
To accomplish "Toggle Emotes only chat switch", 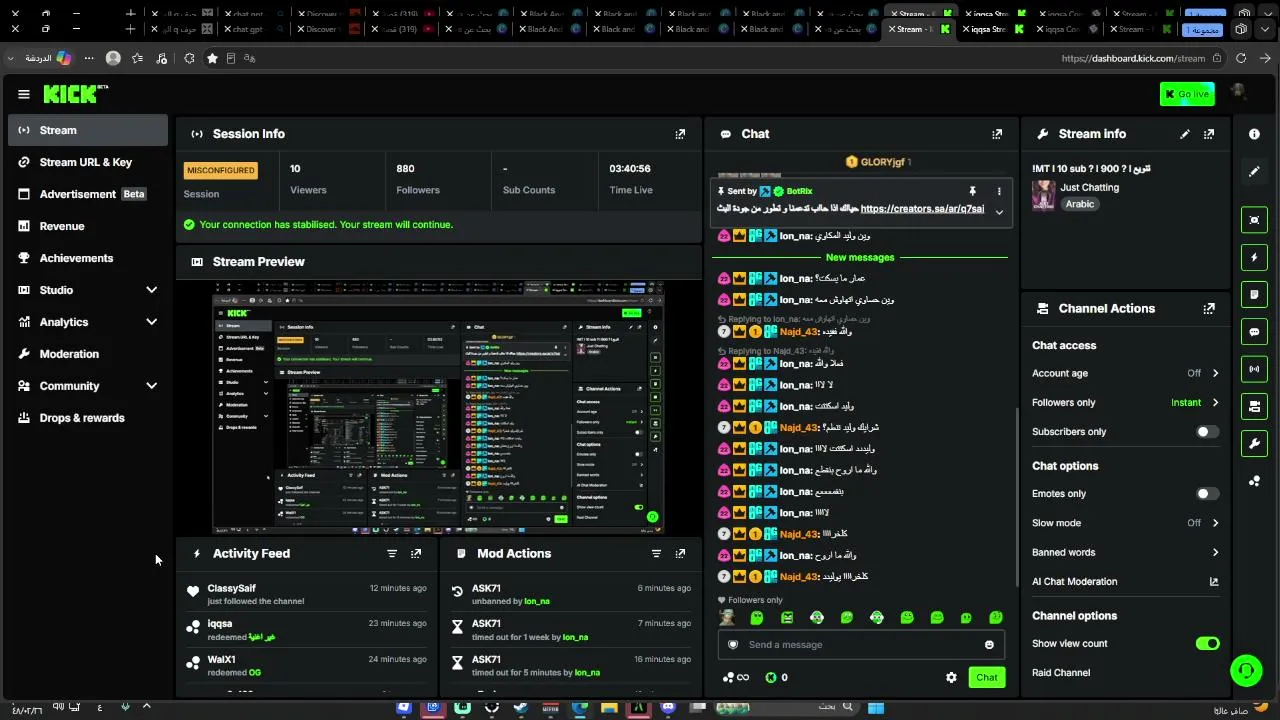I will (1207, 494).
